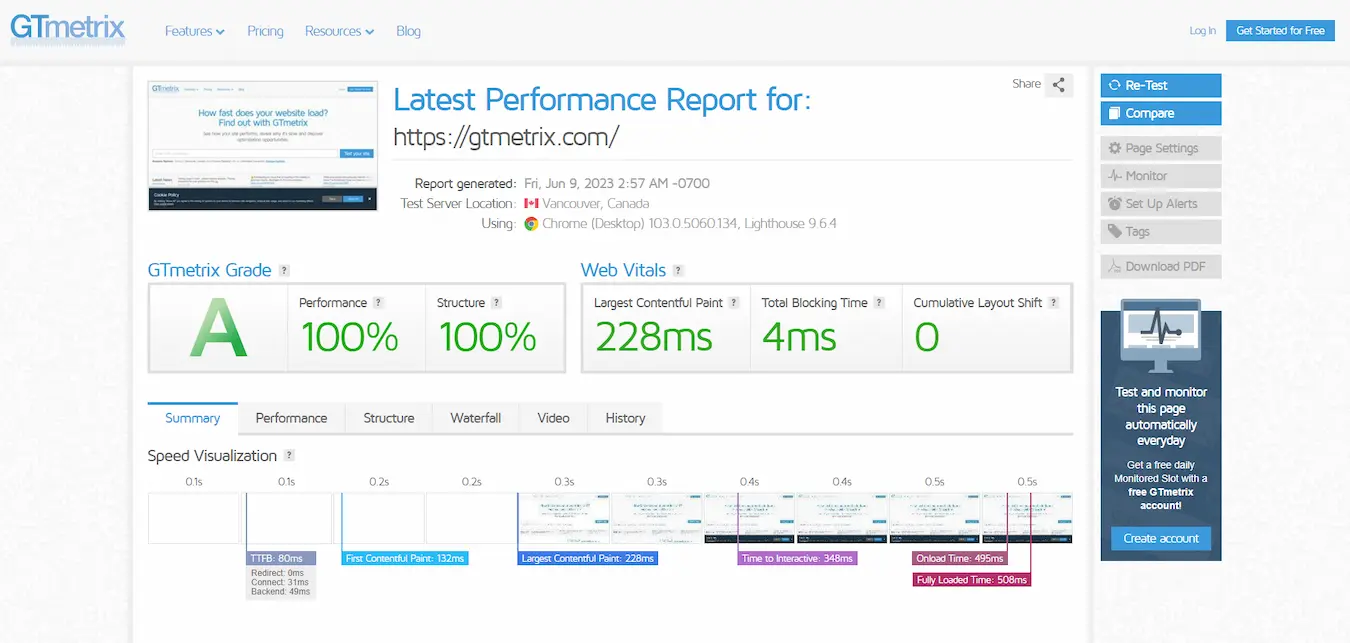
Task: Click help icon next to Structure score
Action: tap(496, 303)
